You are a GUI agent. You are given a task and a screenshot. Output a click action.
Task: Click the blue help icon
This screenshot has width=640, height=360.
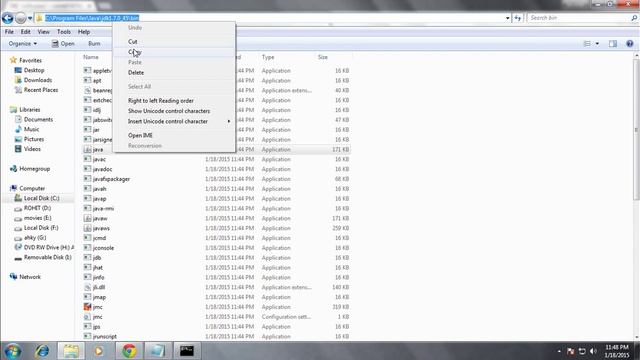[x=630, y=44]
